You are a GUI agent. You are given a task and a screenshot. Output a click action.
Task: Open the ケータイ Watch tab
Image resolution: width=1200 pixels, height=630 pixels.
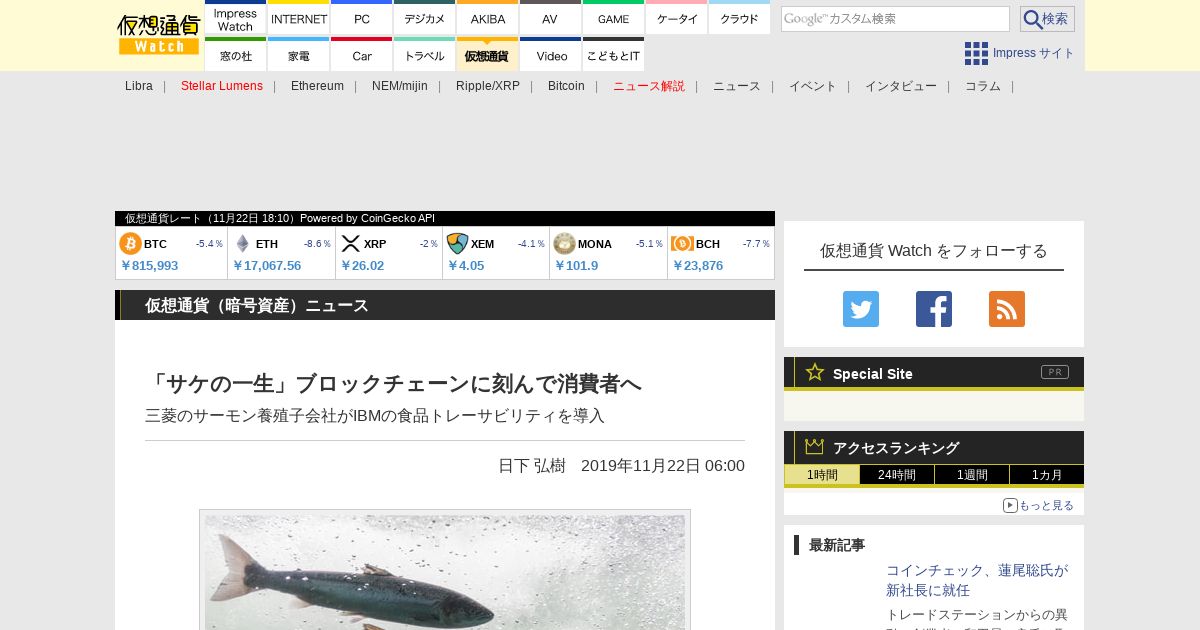click(677, 19)
